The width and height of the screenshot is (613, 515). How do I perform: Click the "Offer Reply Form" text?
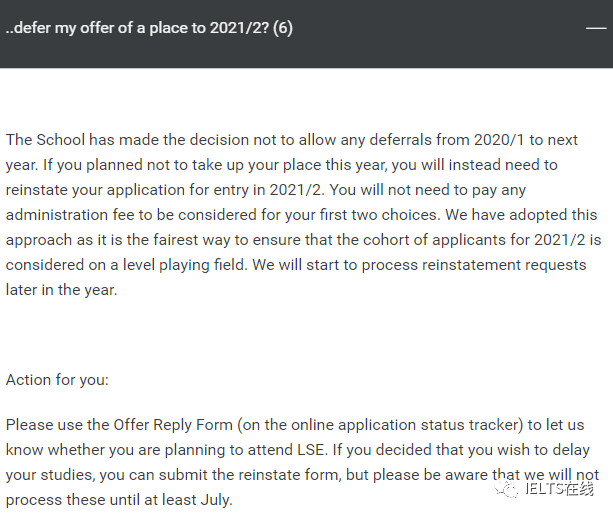pyautogui.click(x=173, y=425)
